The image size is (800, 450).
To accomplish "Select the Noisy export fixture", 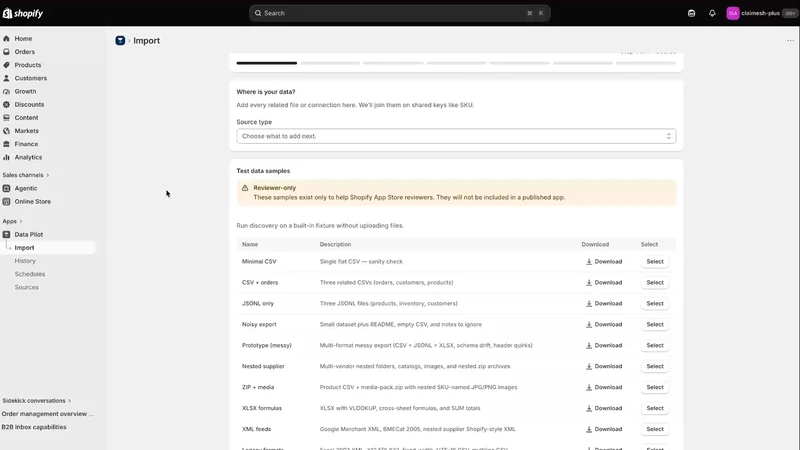I will 655,324.
